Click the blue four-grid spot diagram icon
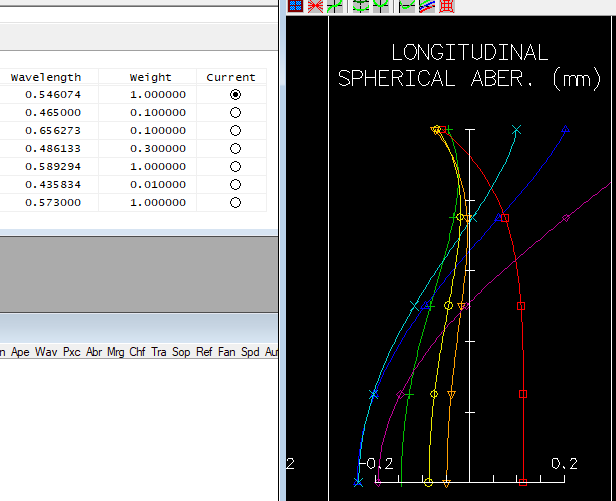616x501 pixels. pos(295,6)
